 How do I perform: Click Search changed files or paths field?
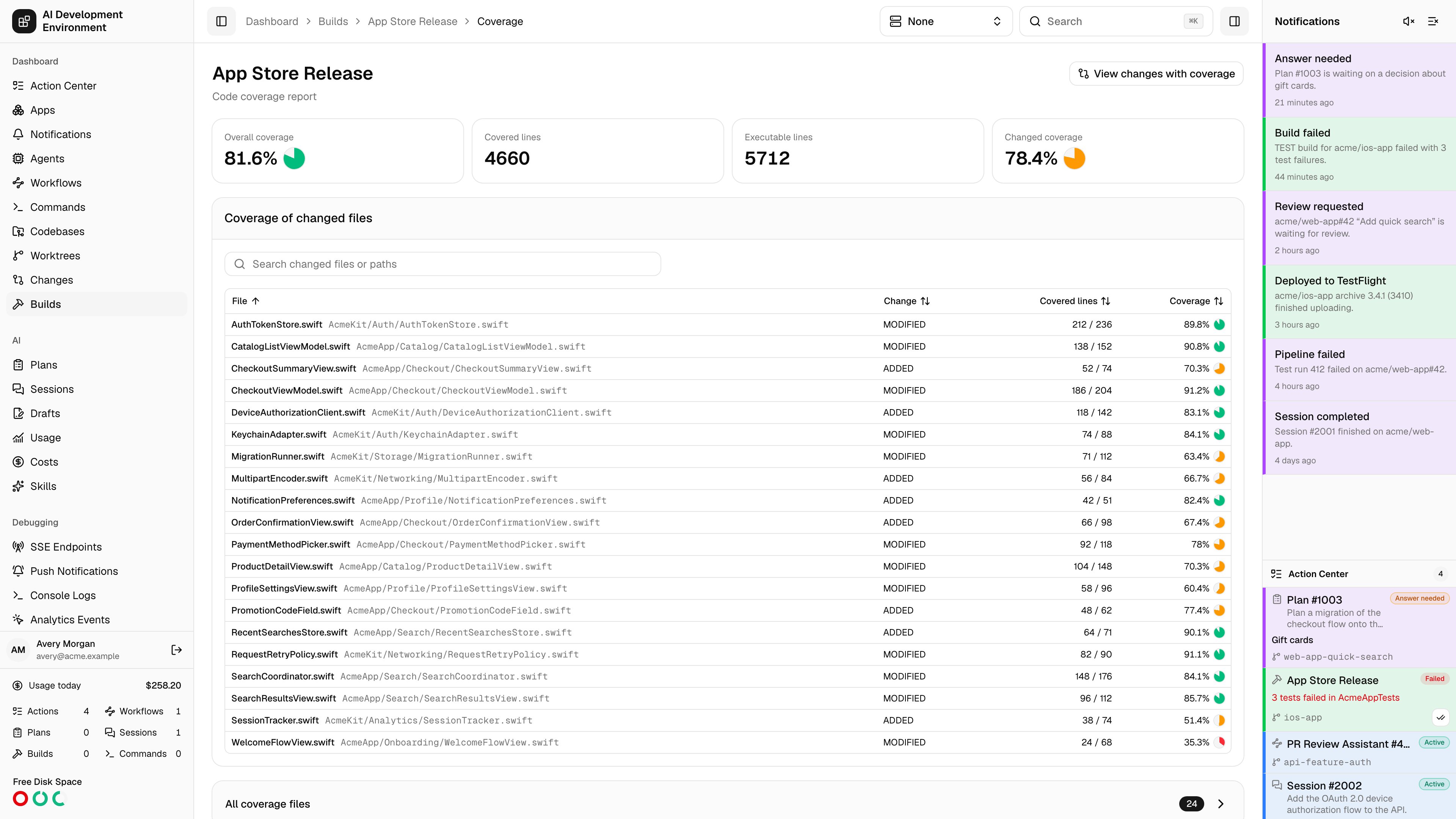point(442,264)
